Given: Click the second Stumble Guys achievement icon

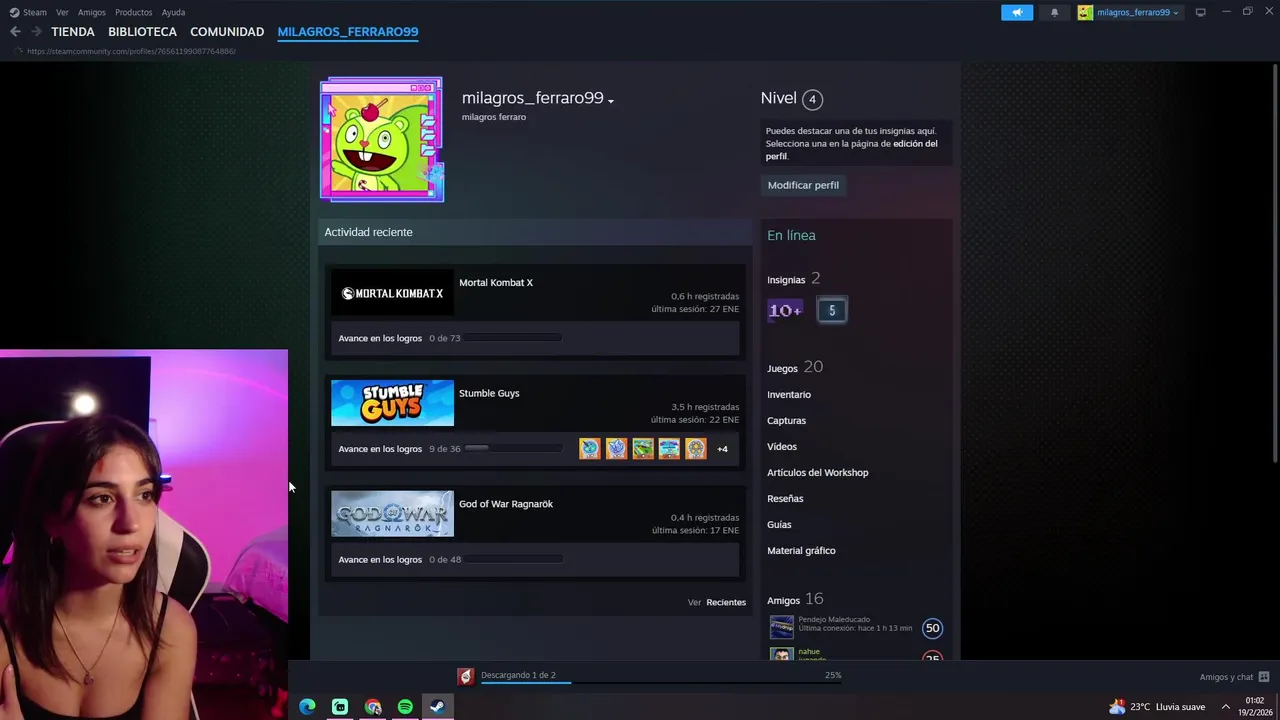Looking at the screenshot, I should [616, 449].
